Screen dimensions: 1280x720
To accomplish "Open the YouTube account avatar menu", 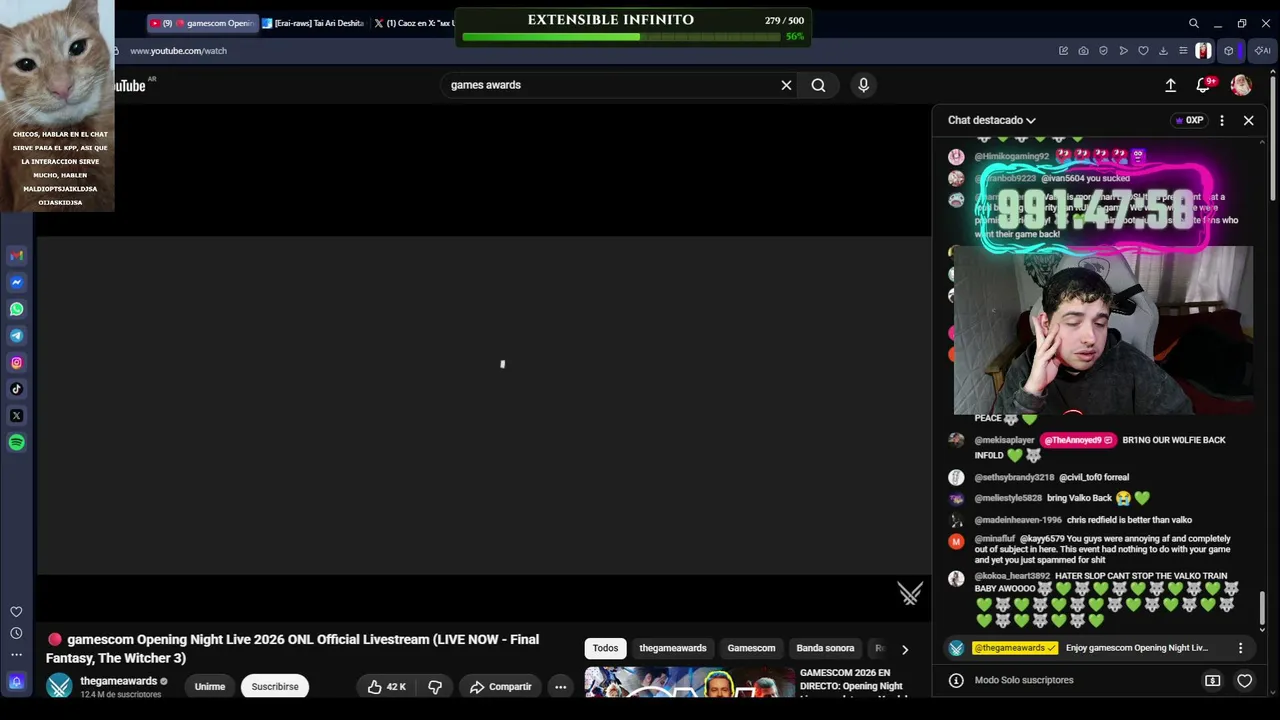I will (1241, 85).
